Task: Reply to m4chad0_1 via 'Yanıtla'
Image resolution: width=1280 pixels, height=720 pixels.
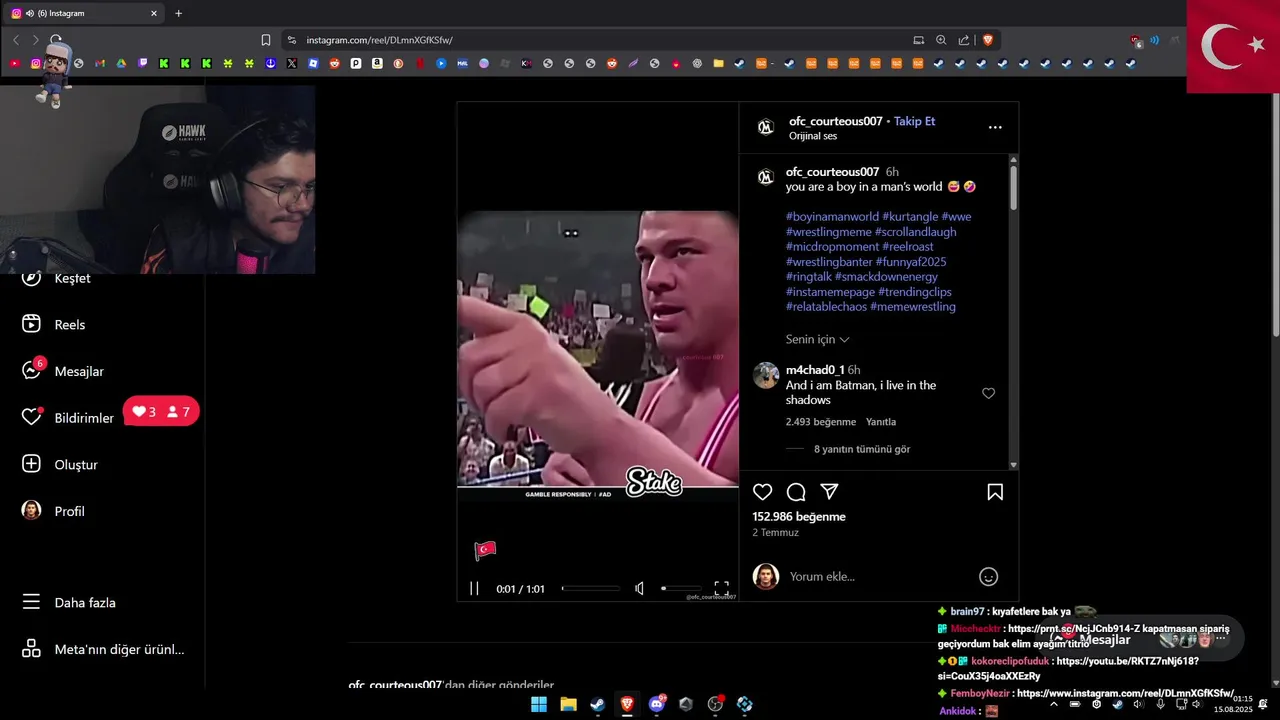Action: click(x=881, y=422)
